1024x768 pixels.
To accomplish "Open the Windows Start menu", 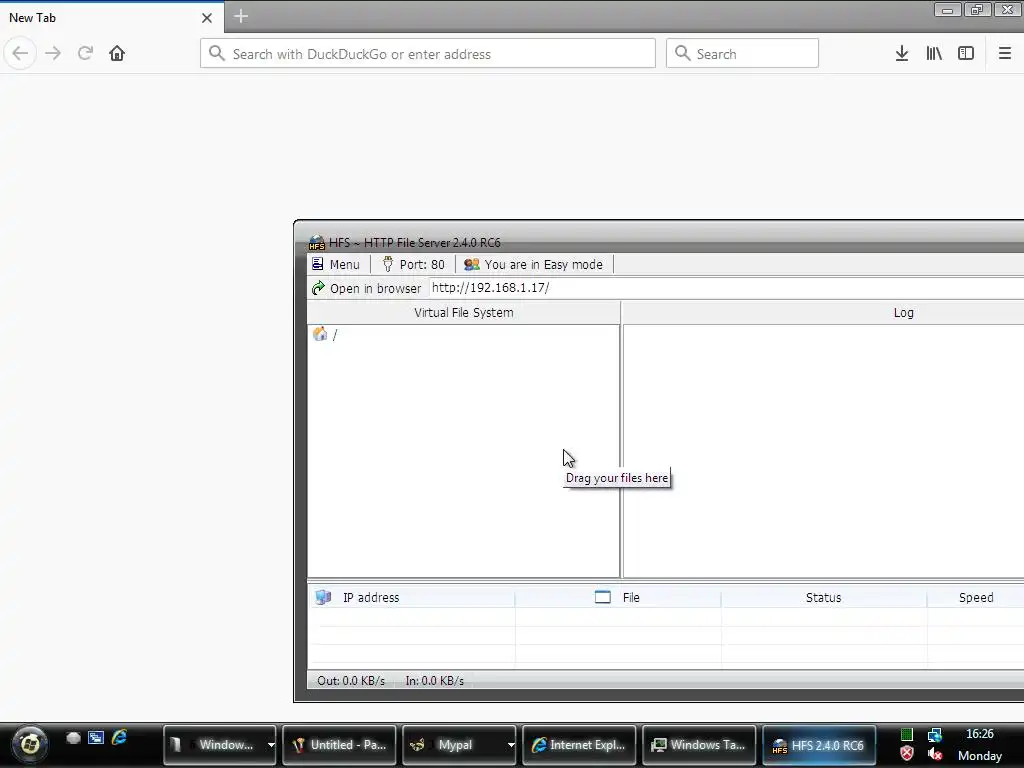I will coord(29,744).
